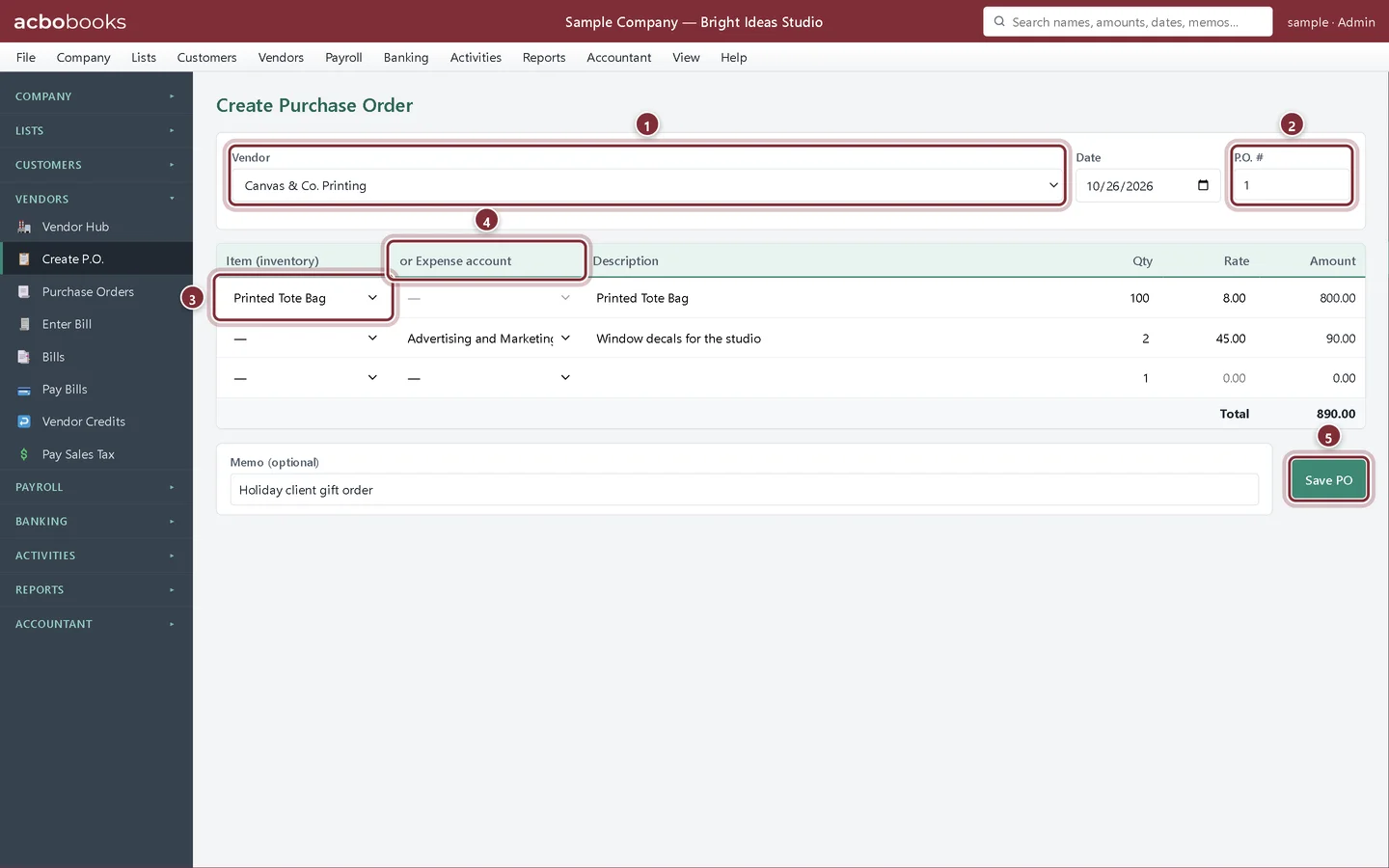This screenshot has width=1389, height=868.
Task: Open the Bills icon in the sidebar
Action: point(24,357)
